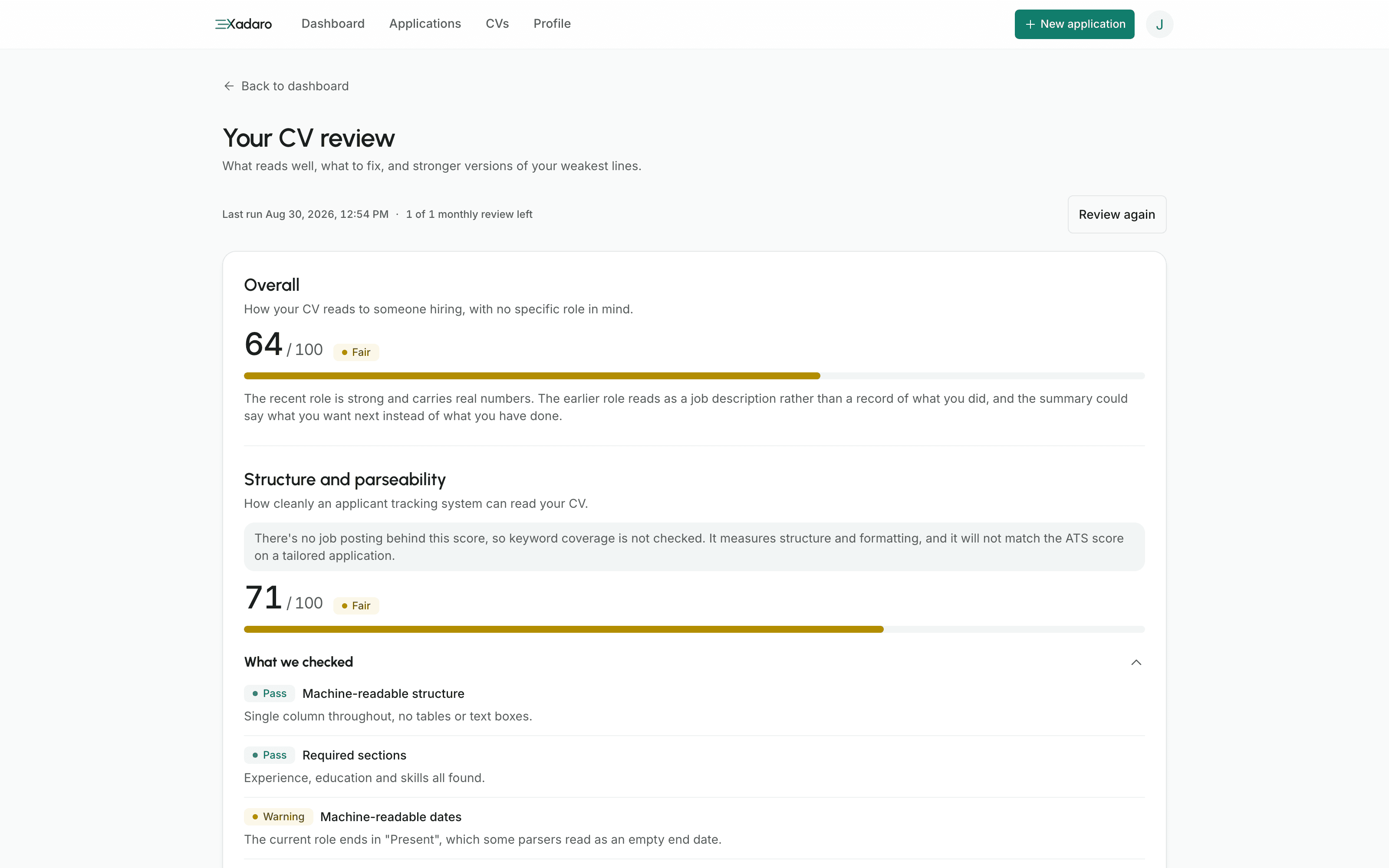Image resolution: width=1389 pixels, height=868 pixels.
Task: Click the 'Required sections' check title
Action: tap(354, 755)
